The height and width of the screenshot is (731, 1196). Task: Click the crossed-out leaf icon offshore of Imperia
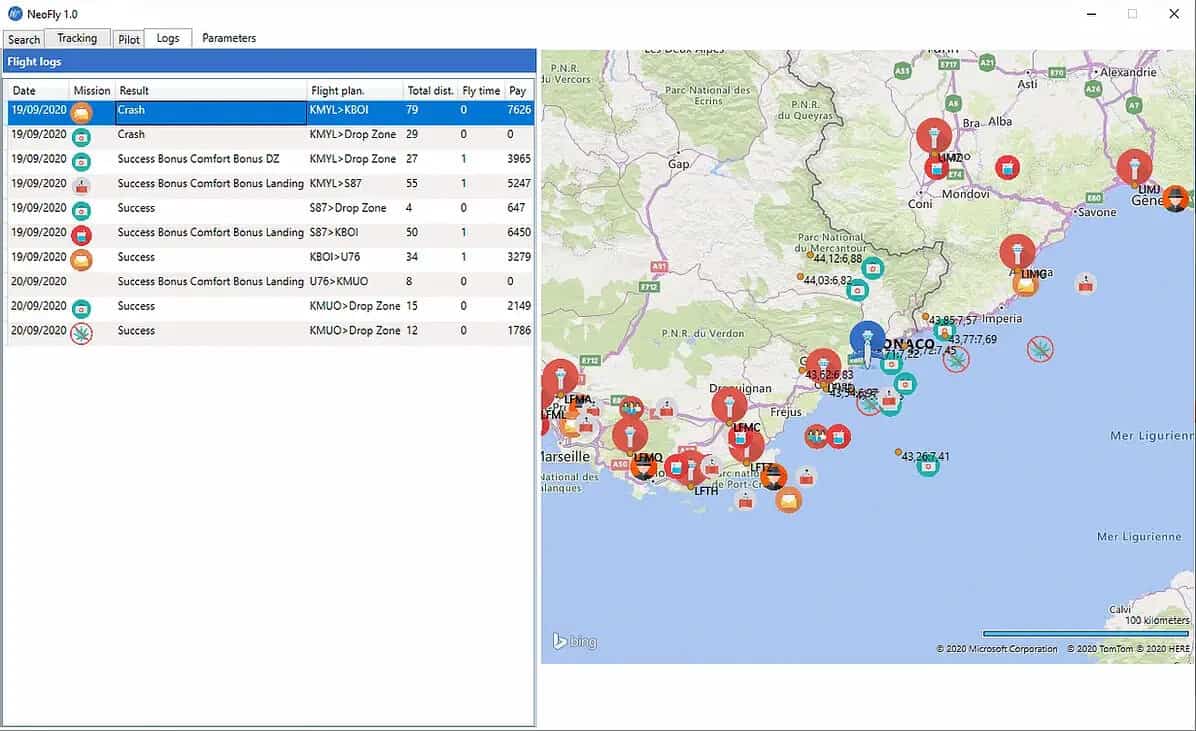point(1040,349)
